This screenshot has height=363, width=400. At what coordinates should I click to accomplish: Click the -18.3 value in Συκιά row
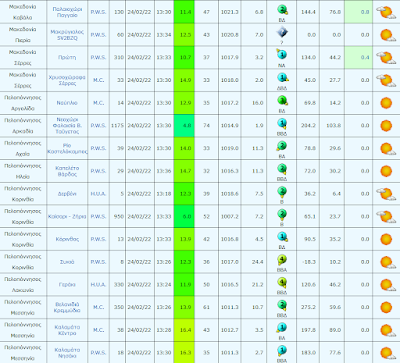click(309, 262)
